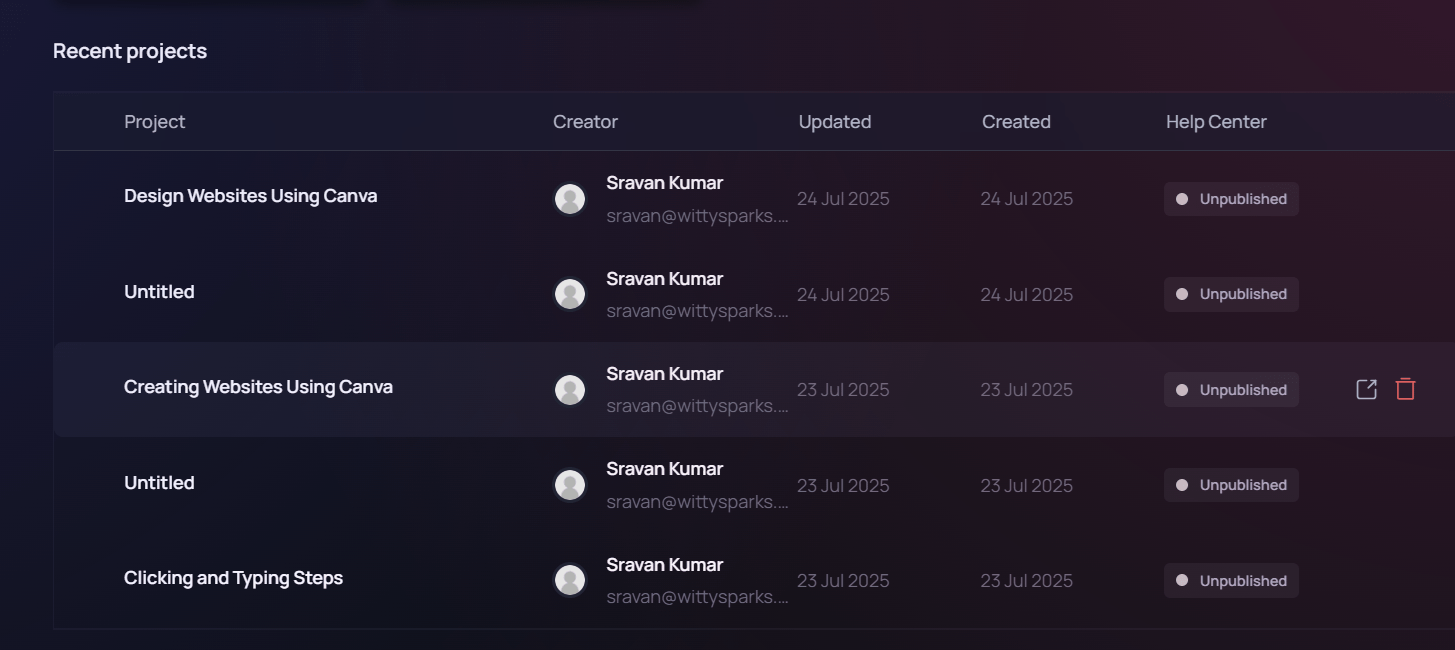Sort by the Creator column header

[585, 122]
